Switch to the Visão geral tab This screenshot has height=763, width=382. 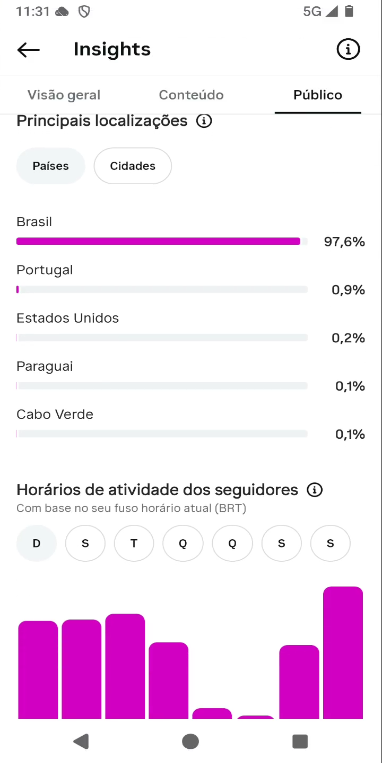click(x=64, y=95)
